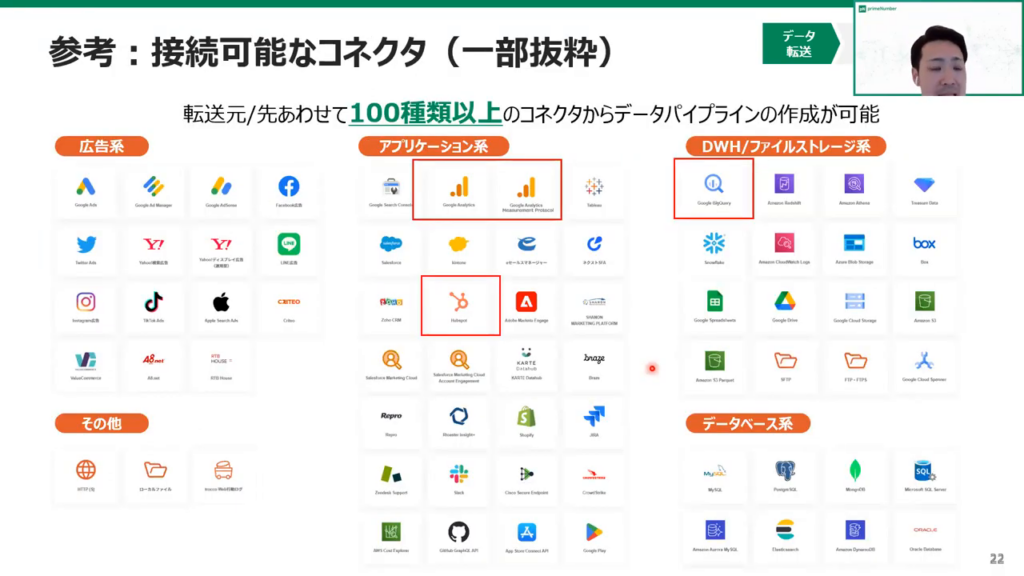Click the Facebook ads connector icon
The image size is (1024, 576).
click(289, 187)
